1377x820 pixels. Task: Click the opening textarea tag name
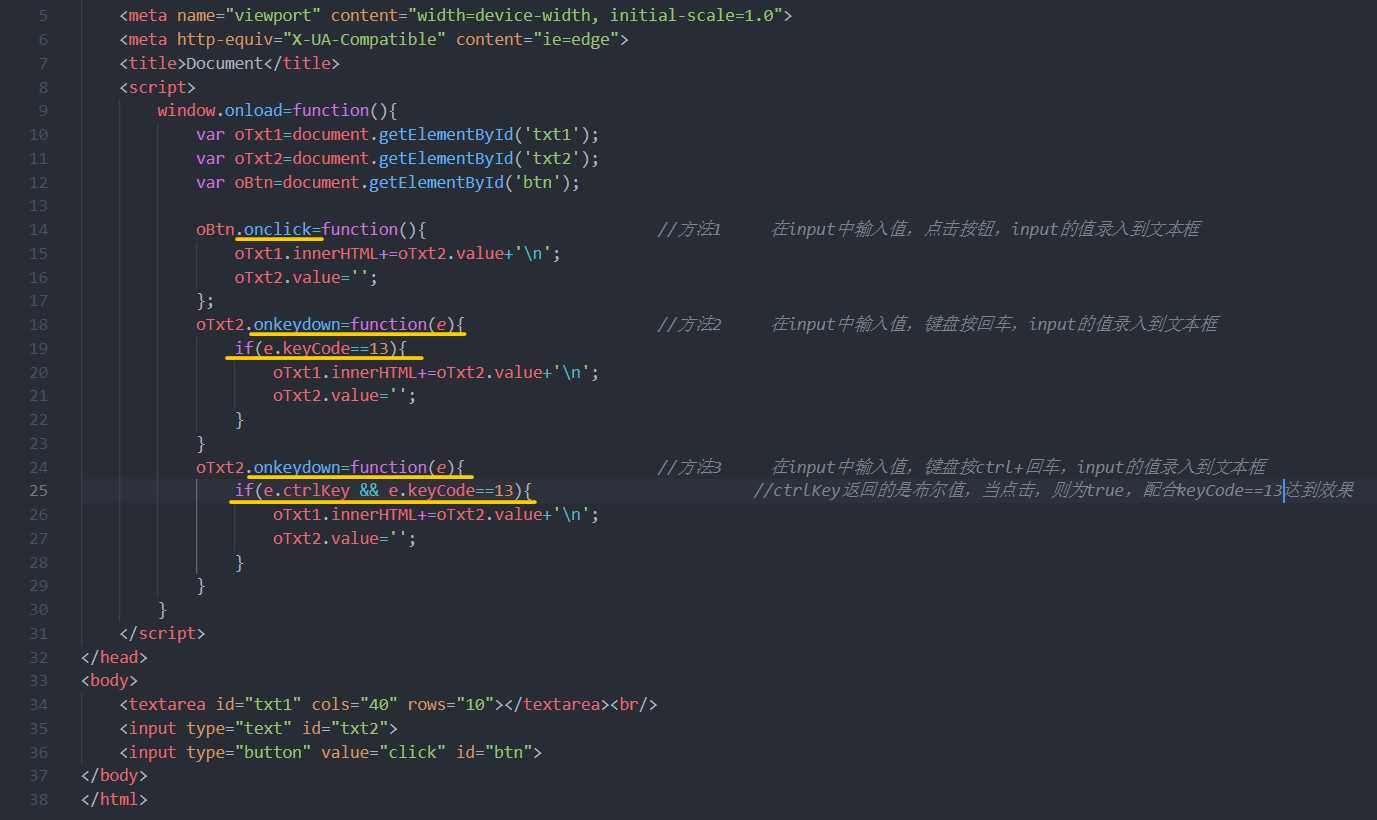tap(167, 705)
